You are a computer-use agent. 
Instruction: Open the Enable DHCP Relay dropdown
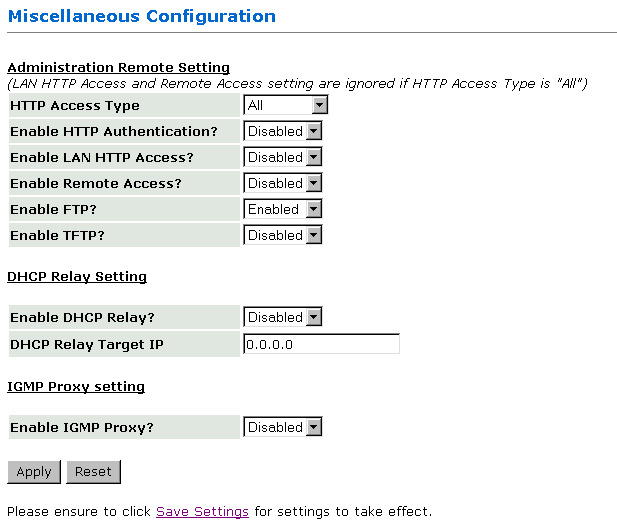click(283, 317)
